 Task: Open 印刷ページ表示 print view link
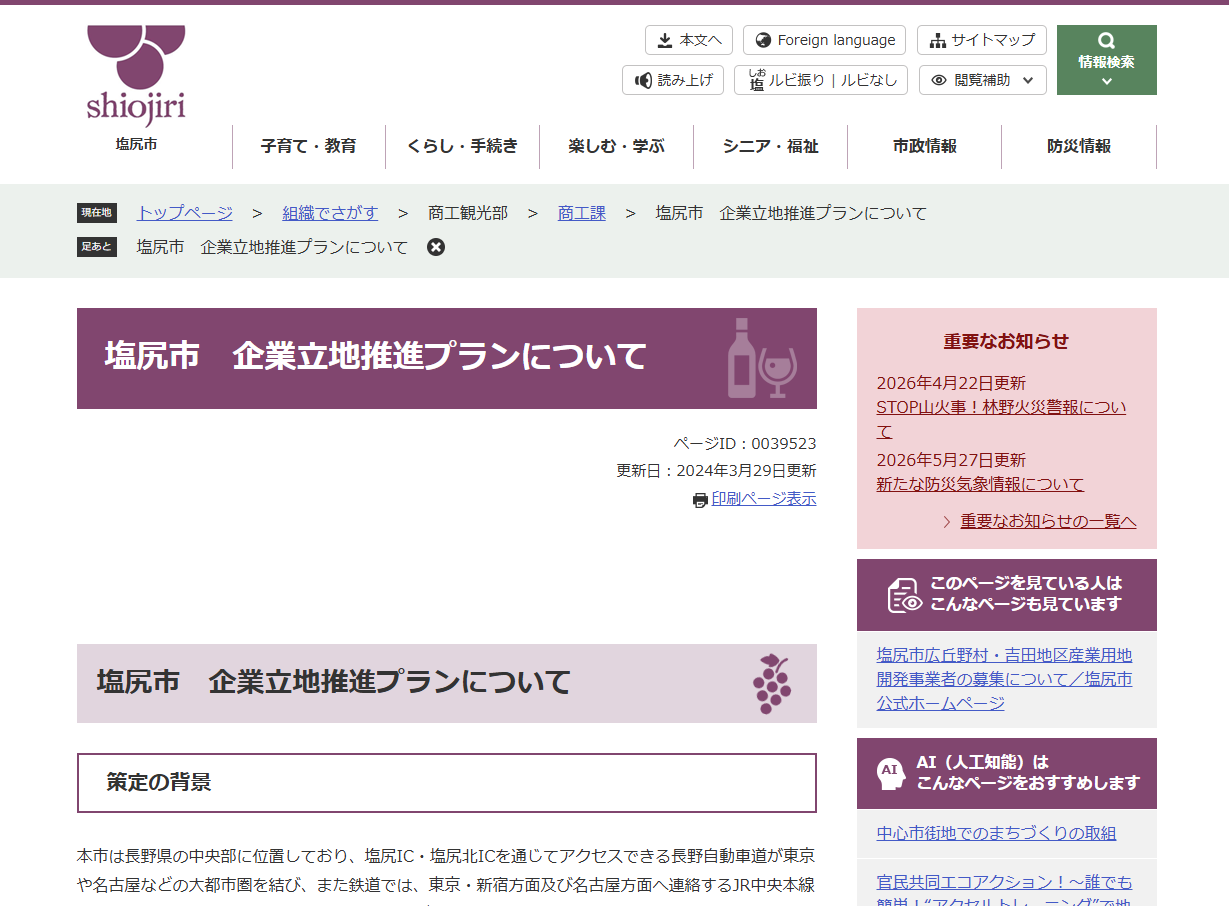764,499
